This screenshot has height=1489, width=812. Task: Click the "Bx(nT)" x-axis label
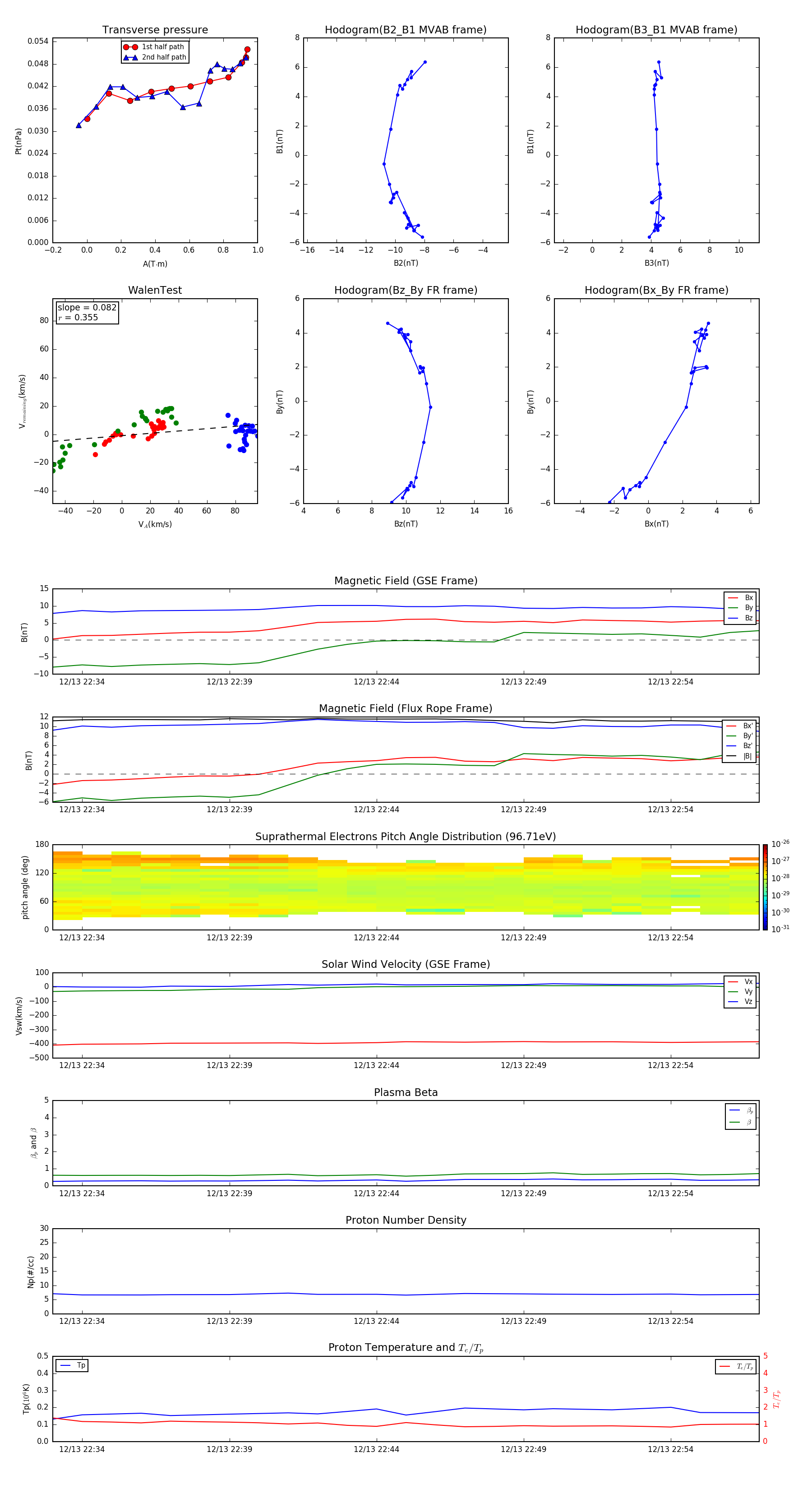pyautogui.click(x=656, y=524)
